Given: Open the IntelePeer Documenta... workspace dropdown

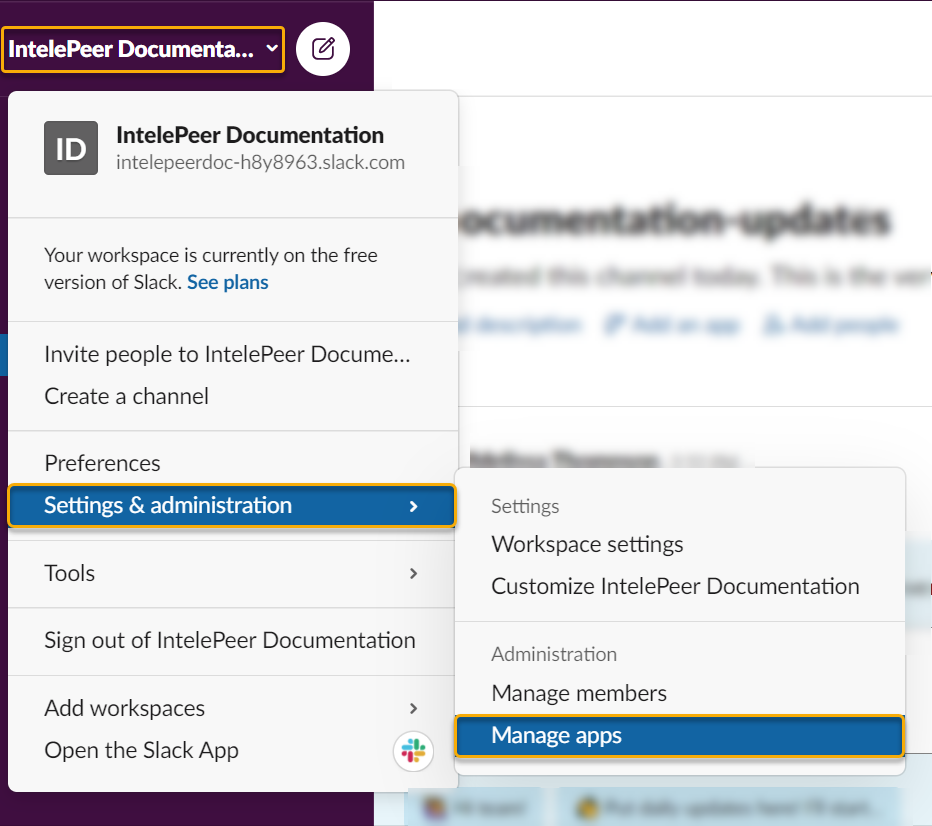Looking at the screenshot, I should tap(143, 49).
